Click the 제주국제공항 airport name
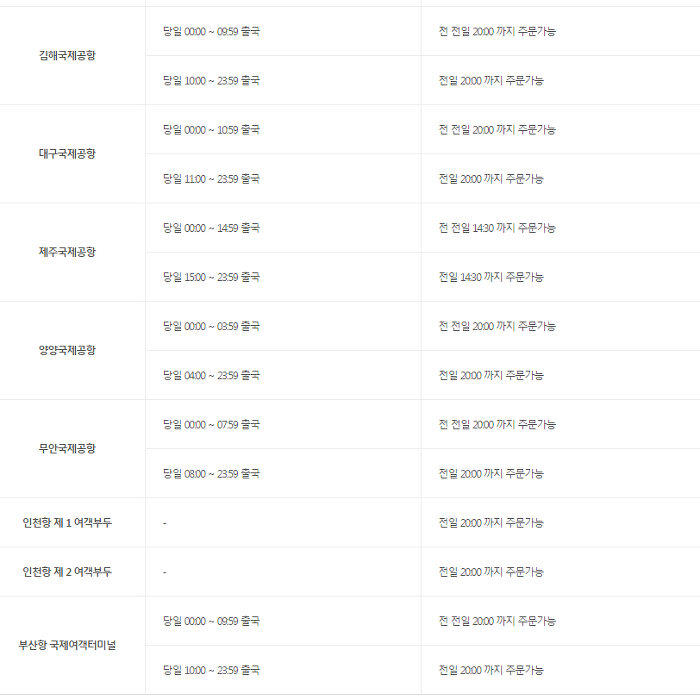 pyautogui.click(x=67, y=252)
